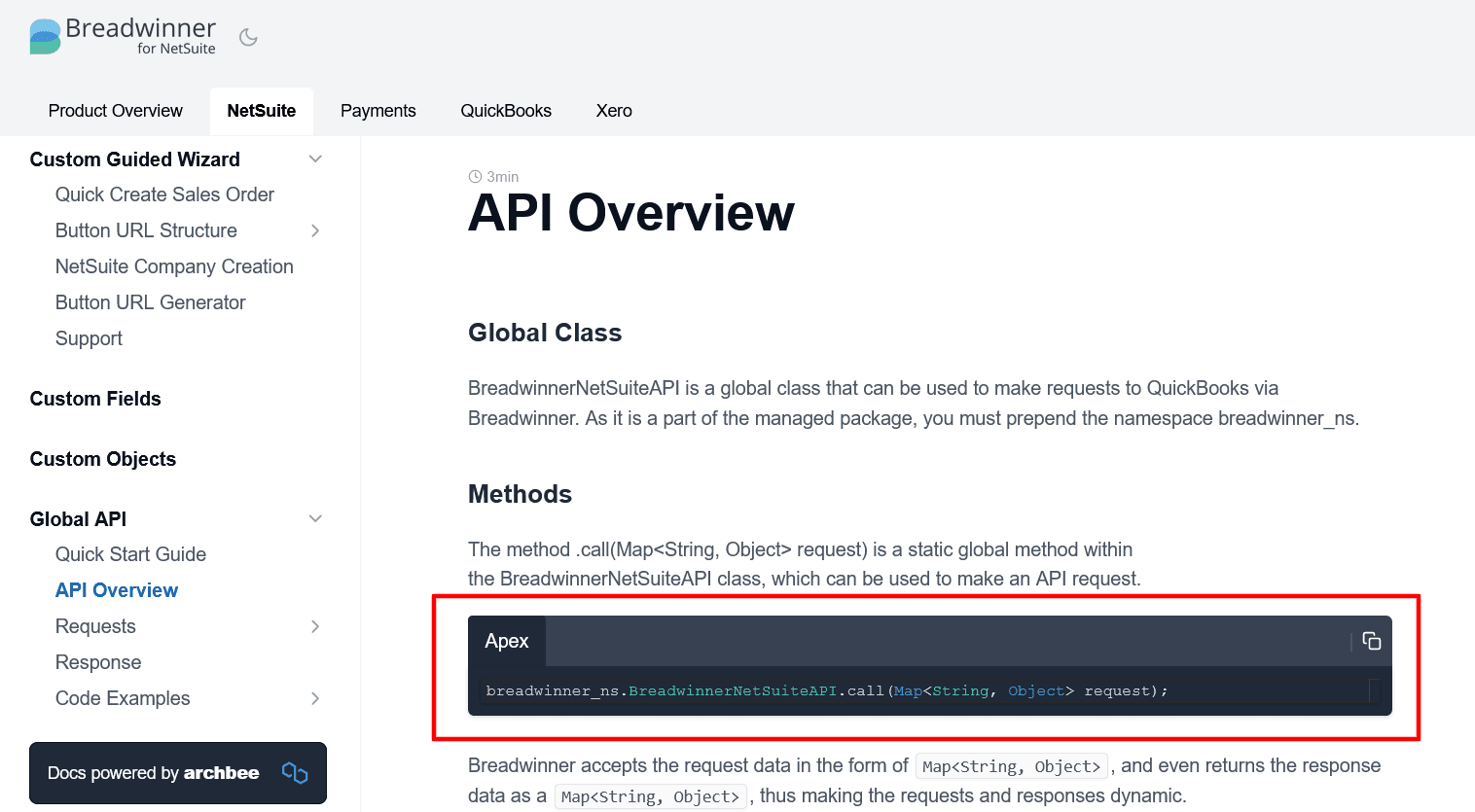Collapse the Custom Guided Wizard section
This screenshot has height=812, width=1475.
click(x=314, y=159)
